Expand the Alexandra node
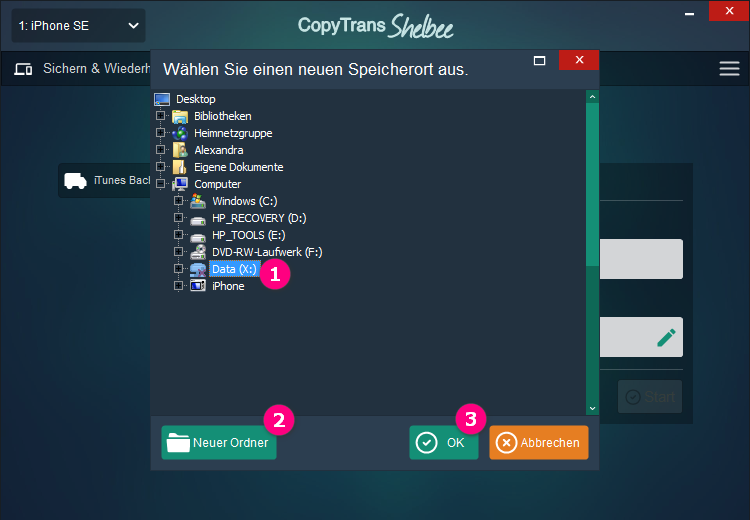750x520 pixels. click(x=160, y=150)
